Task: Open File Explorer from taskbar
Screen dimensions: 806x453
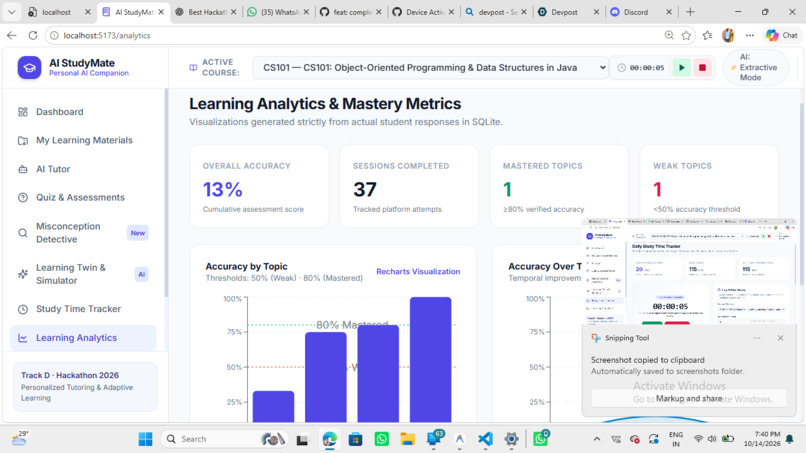Action: click(x=408, y=439)
